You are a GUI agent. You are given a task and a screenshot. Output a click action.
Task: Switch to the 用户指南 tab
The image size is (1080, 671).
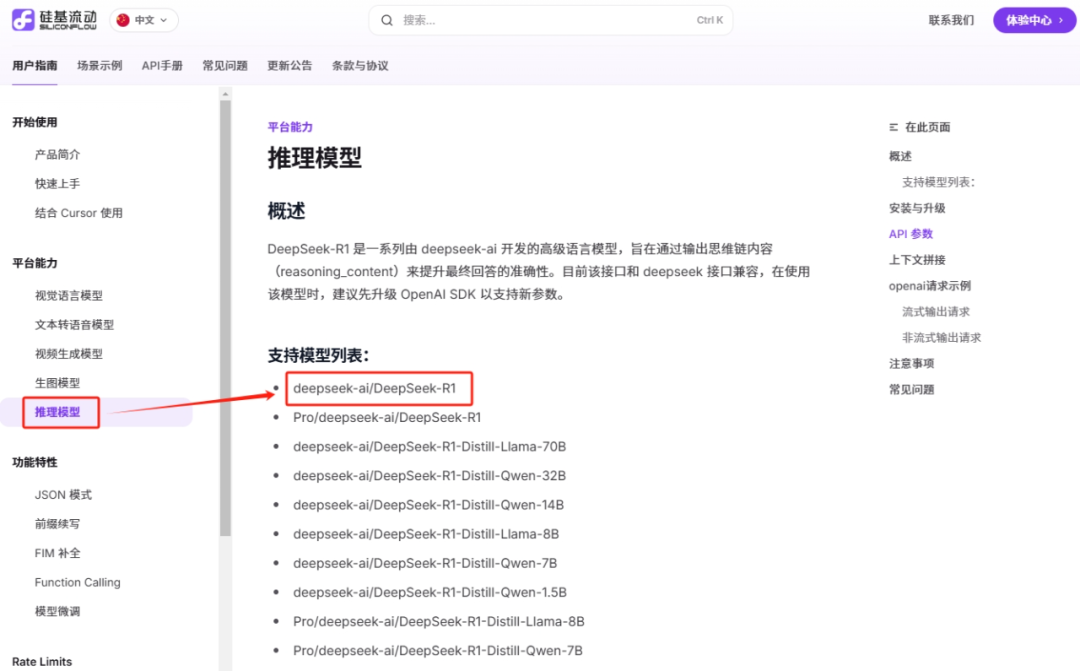click(x=34, y=65)
